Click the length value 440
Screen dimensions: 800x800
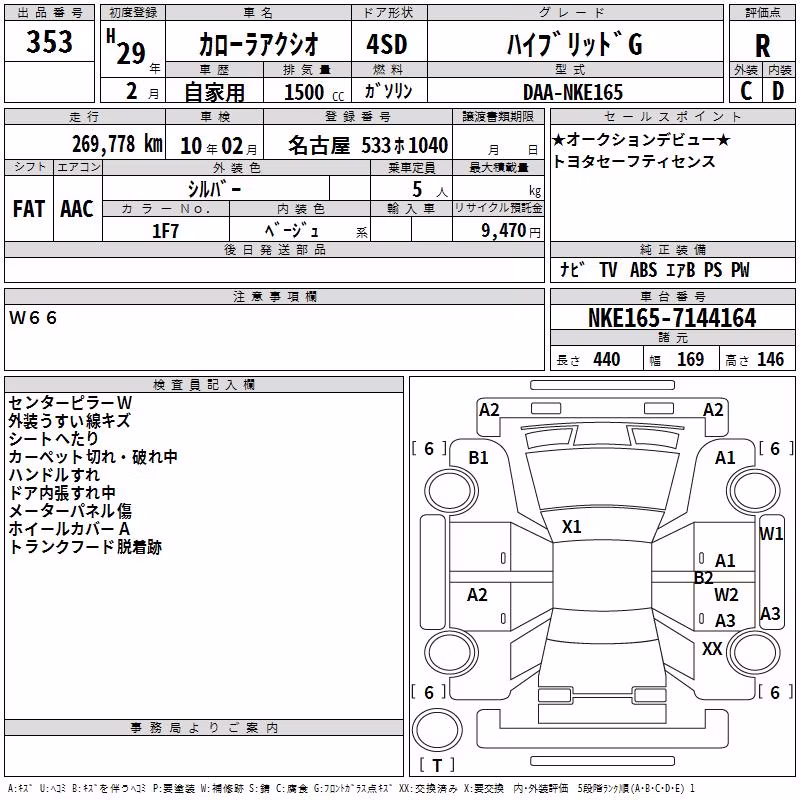pyautogui.click(x=607, y=360)
